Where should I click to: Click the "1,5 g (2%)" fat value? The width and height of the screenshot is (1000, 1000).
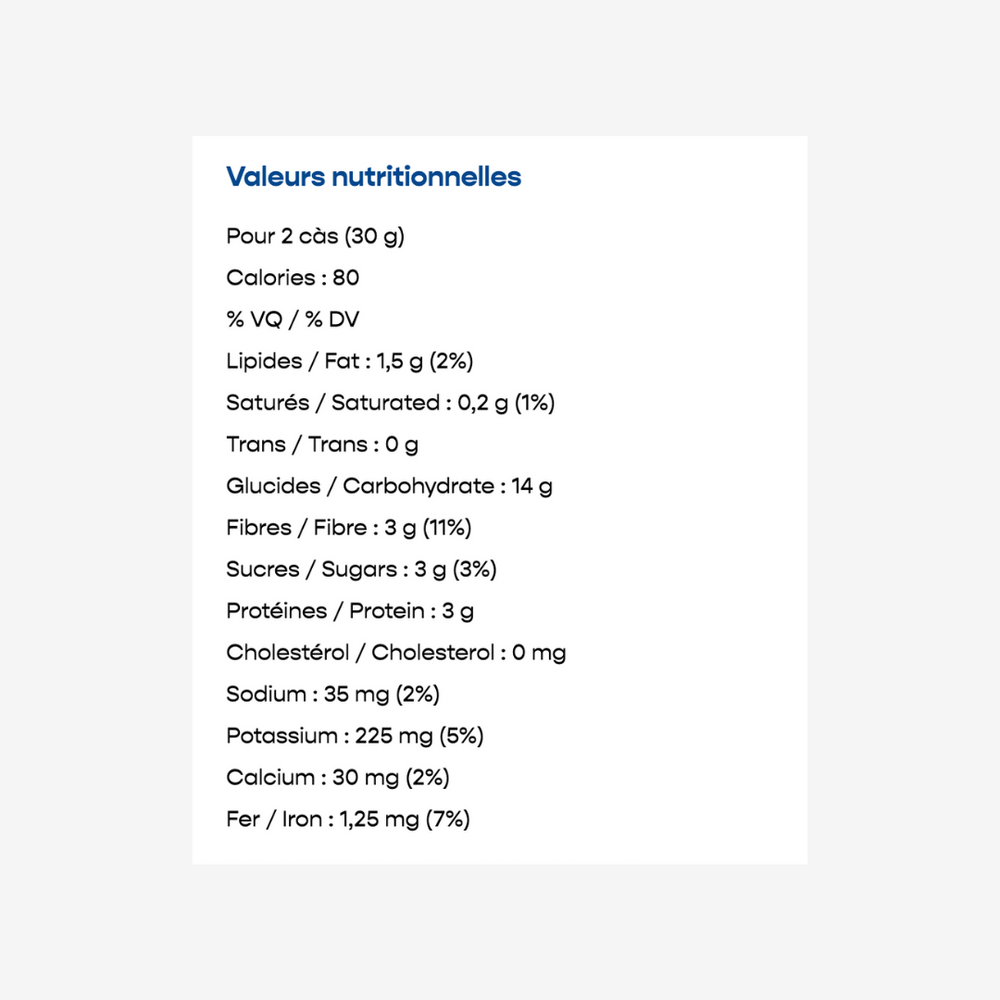[x=425, y=361]
